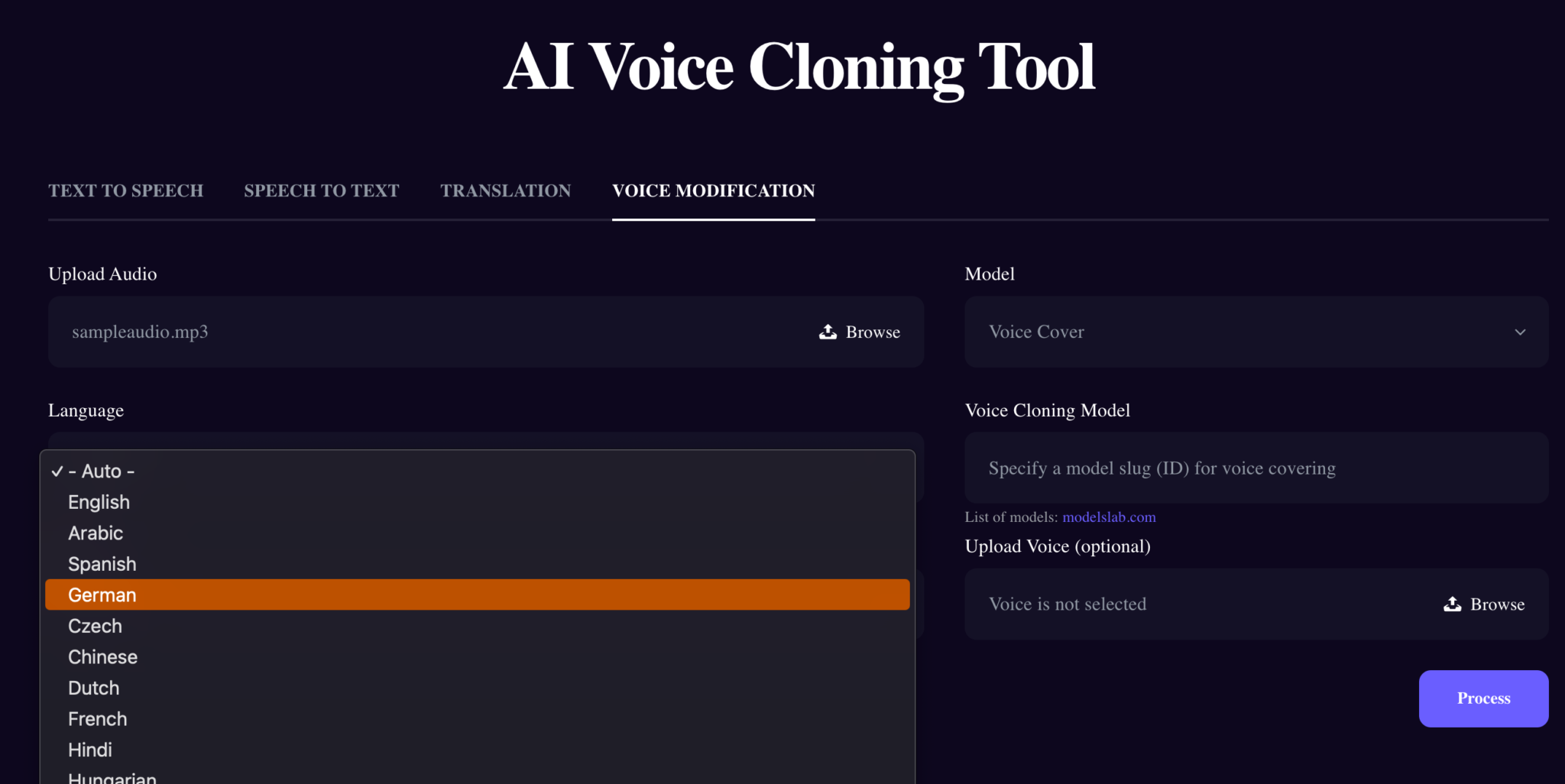Switch to the Translation tab
1565x784 pixels.
505,190
